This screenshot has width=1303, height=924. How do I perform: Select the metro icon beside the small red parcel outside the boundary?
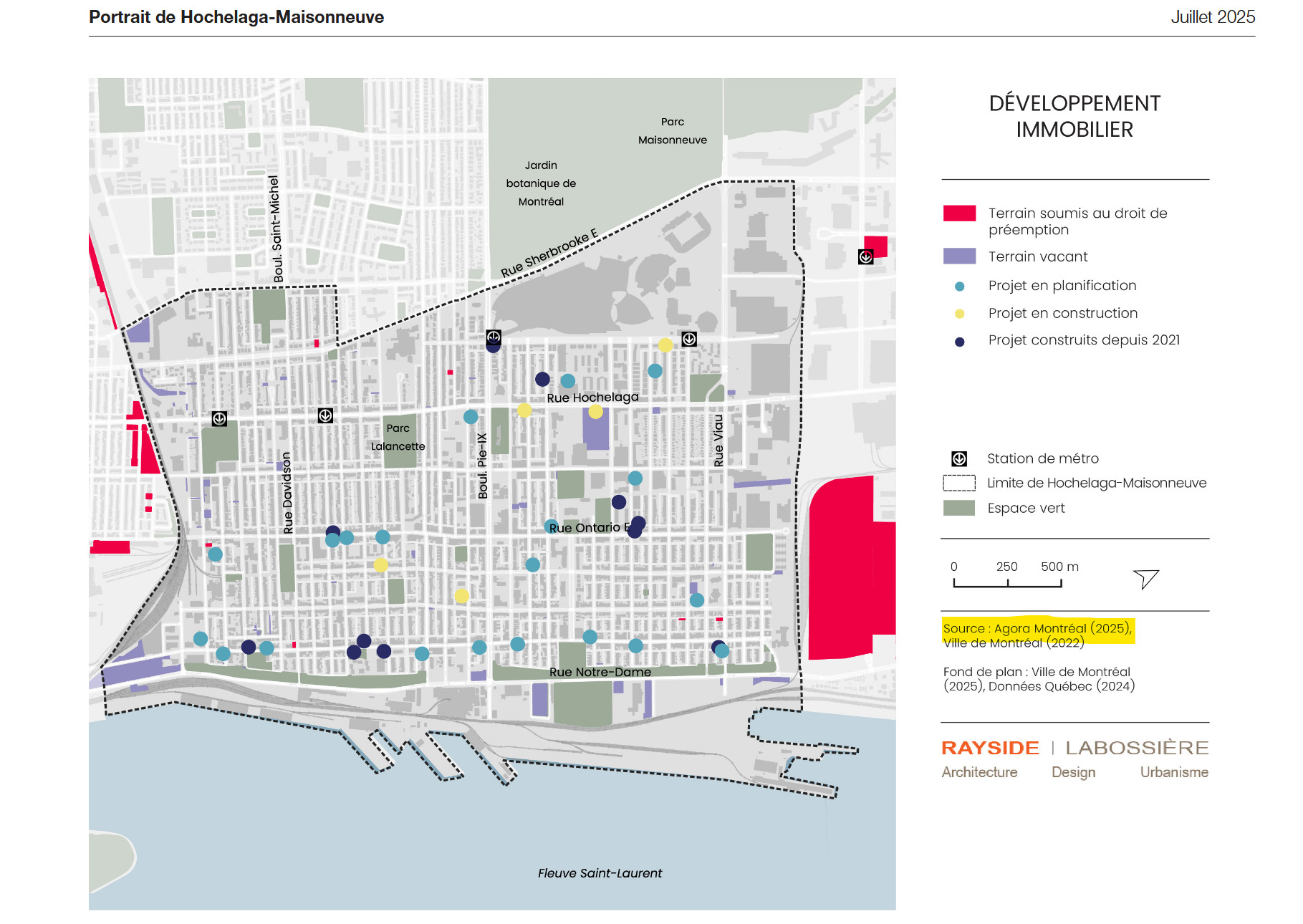[x=865, y=256]
